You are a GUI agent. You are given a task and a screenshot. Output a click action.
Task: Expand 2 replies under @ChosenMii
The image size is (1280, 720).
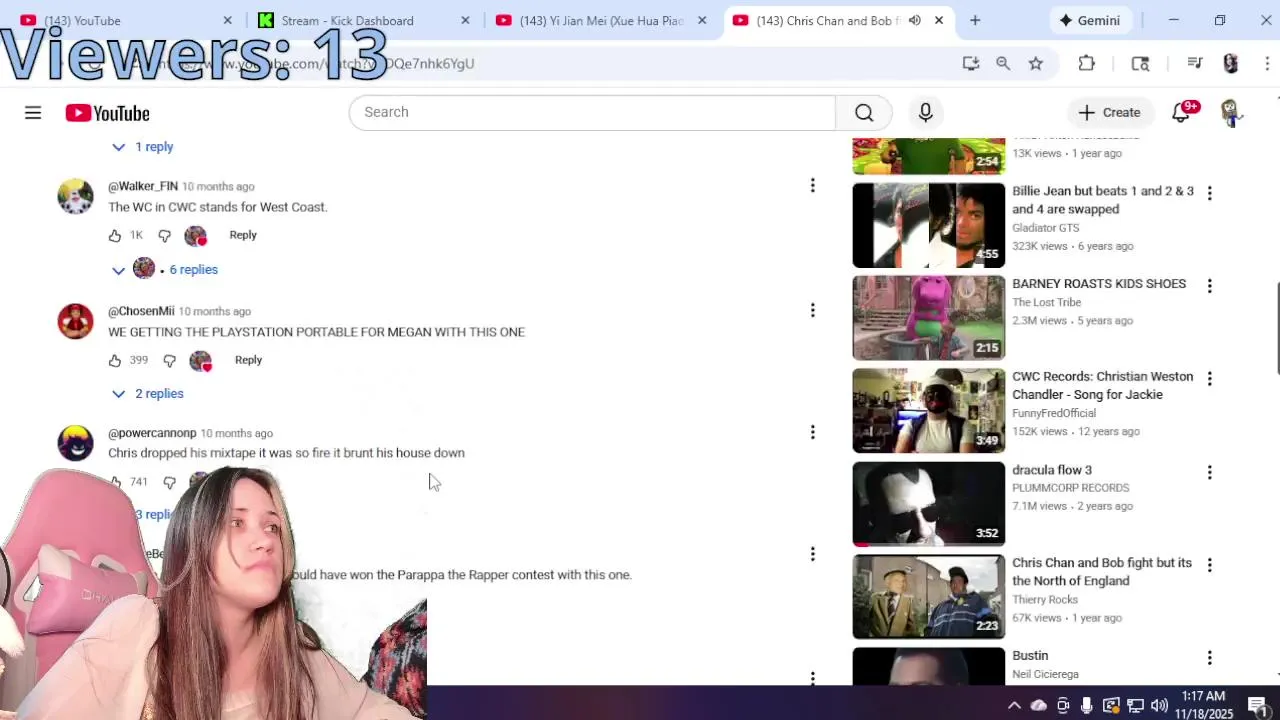148,394
